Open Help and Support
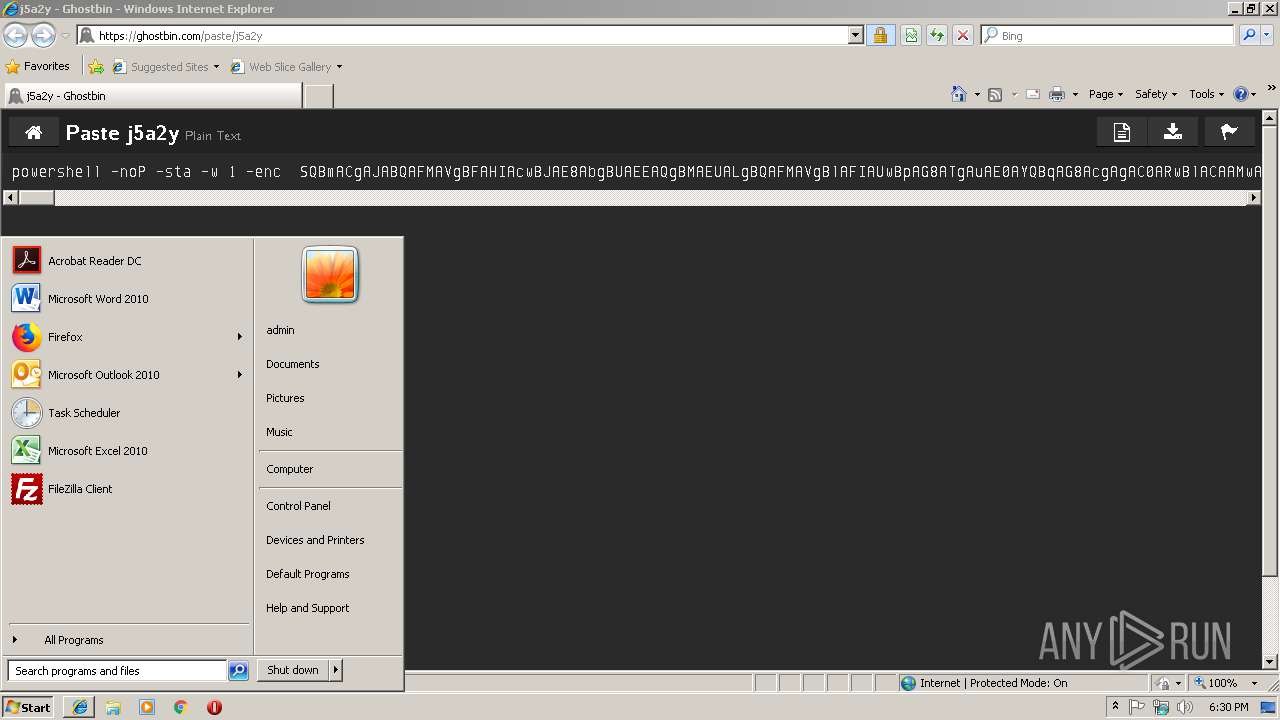1280x720 pixels. pyautogui.click(x=307, y=608)
